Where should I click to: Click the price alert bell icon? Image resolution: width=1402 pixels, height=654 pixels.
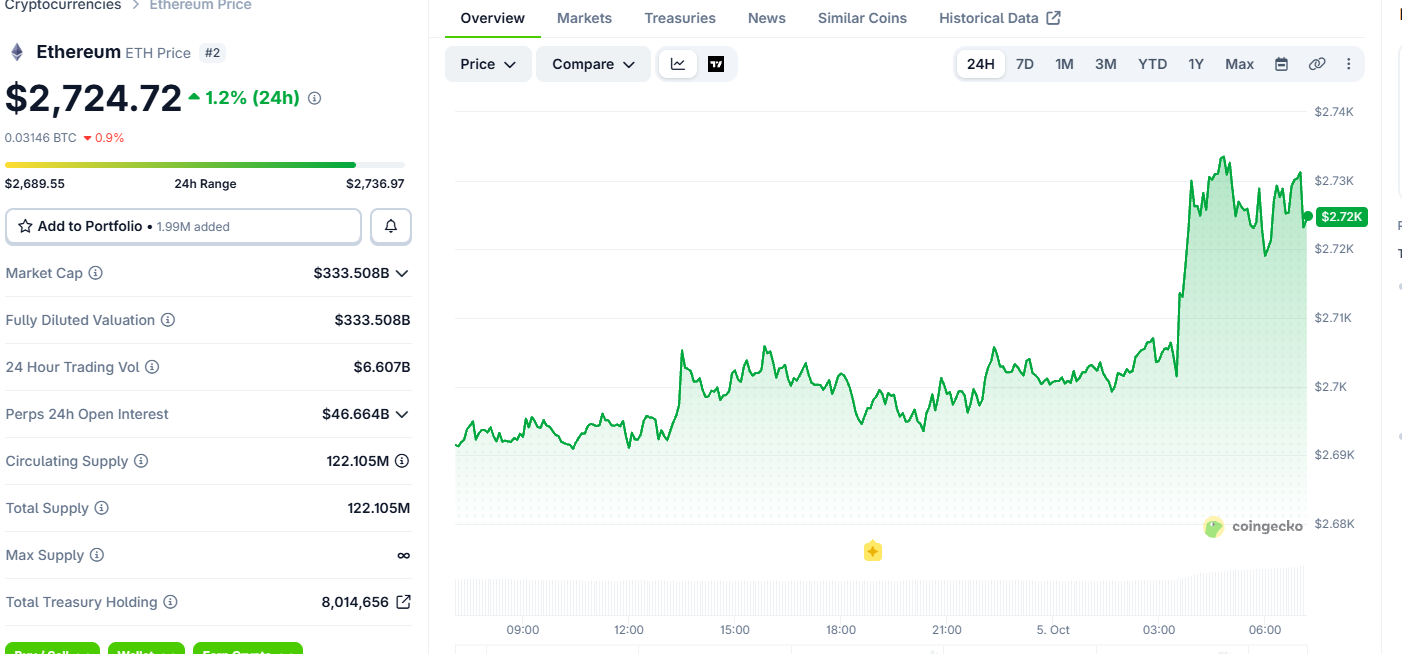[x=391, y=227]
